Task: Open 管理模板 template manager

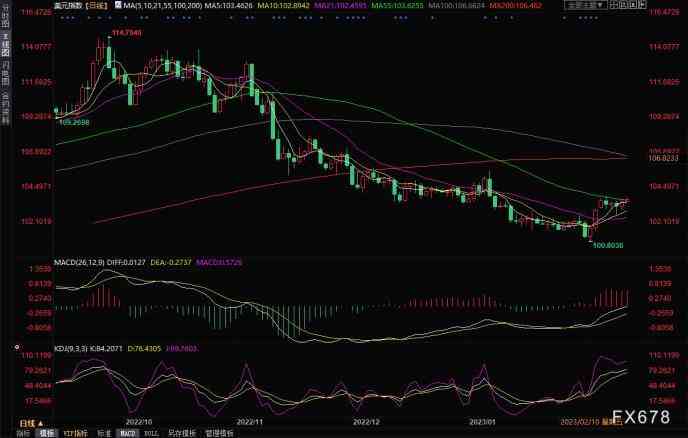Action: coord(217,434)
